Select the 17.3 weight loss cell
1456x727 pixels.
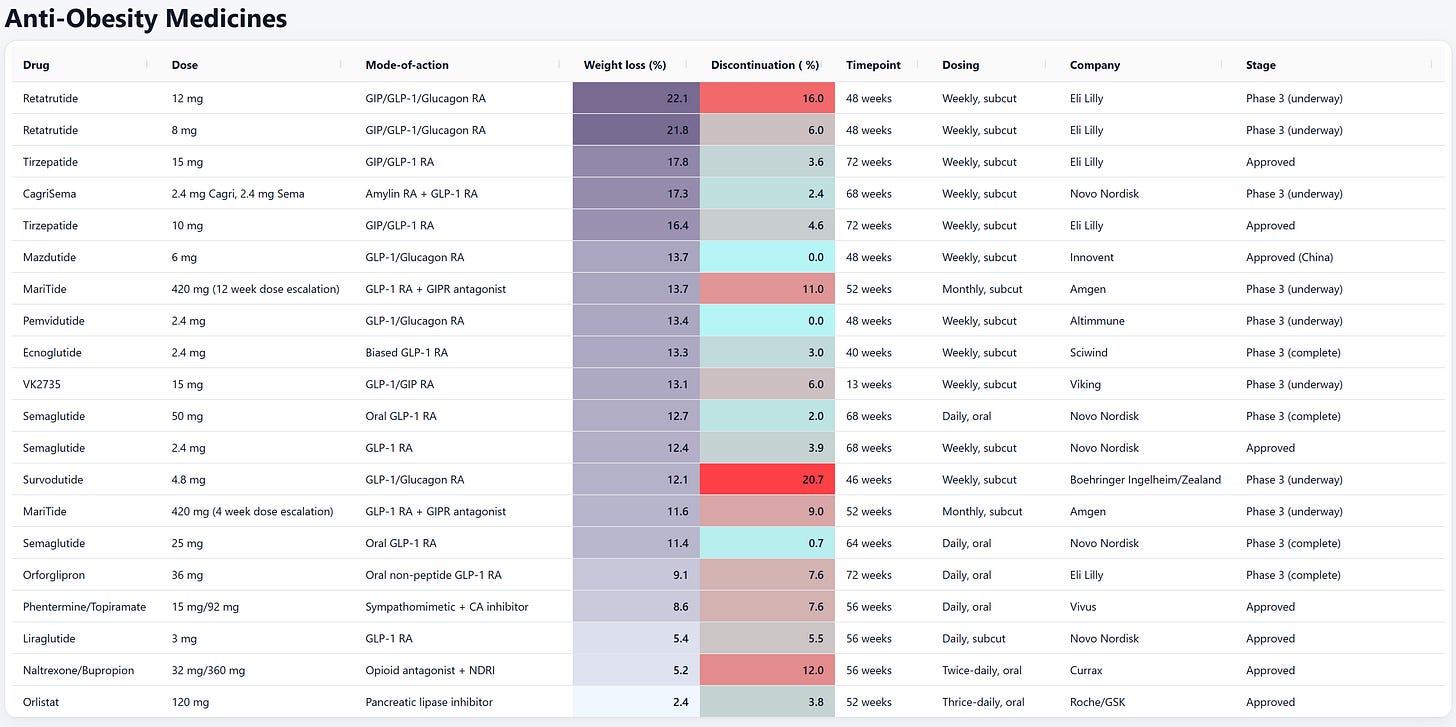636,194
